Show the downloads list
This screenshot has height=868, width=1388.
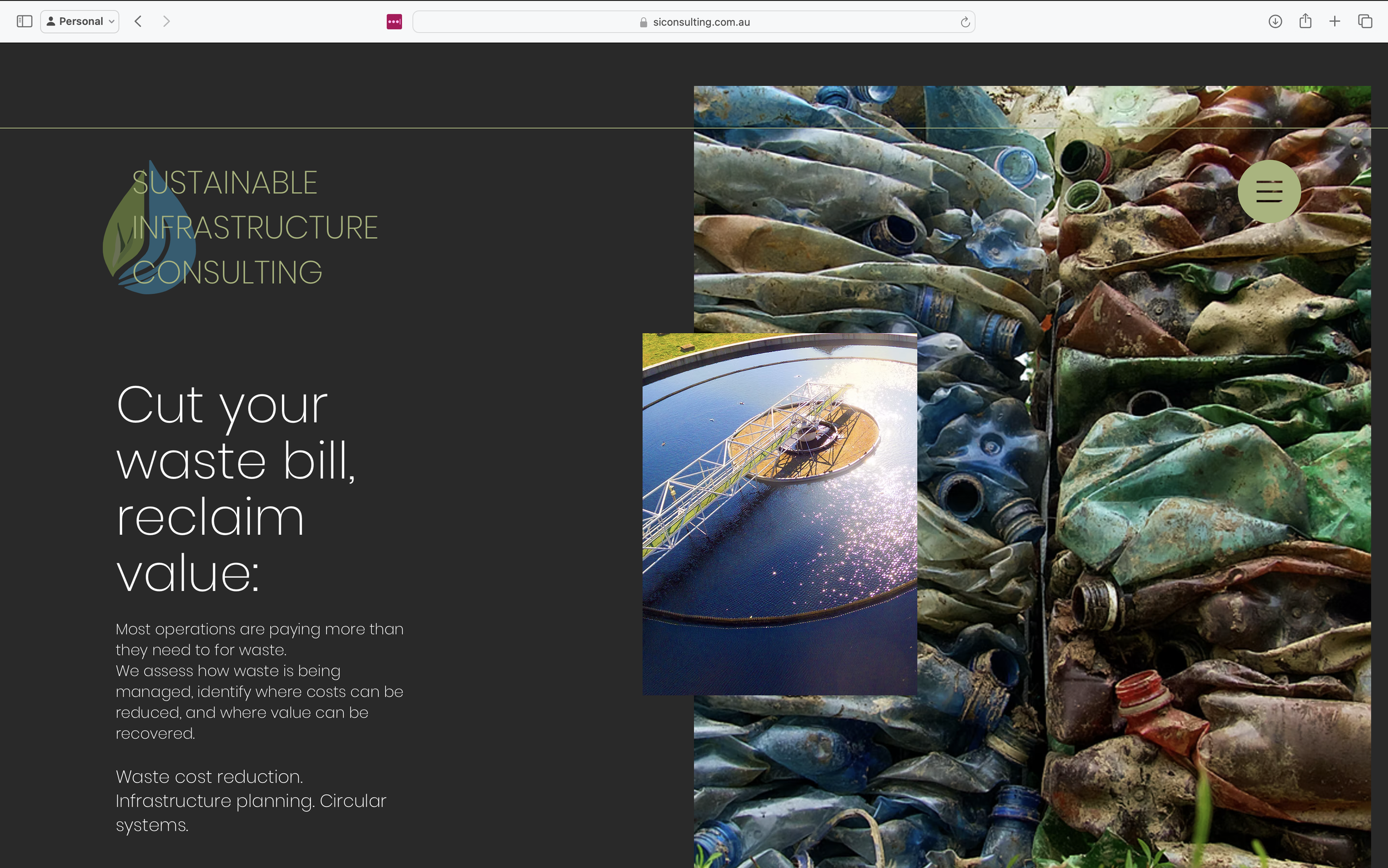[x=1275, y=22]
